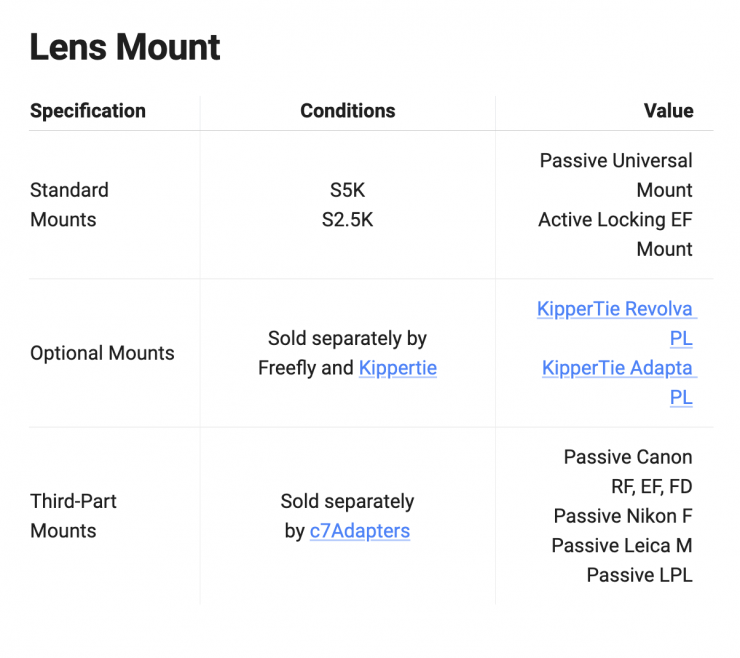740x658 pixels.
Task: Select the Passive Universal Mount value
Action: pos(616,175)
